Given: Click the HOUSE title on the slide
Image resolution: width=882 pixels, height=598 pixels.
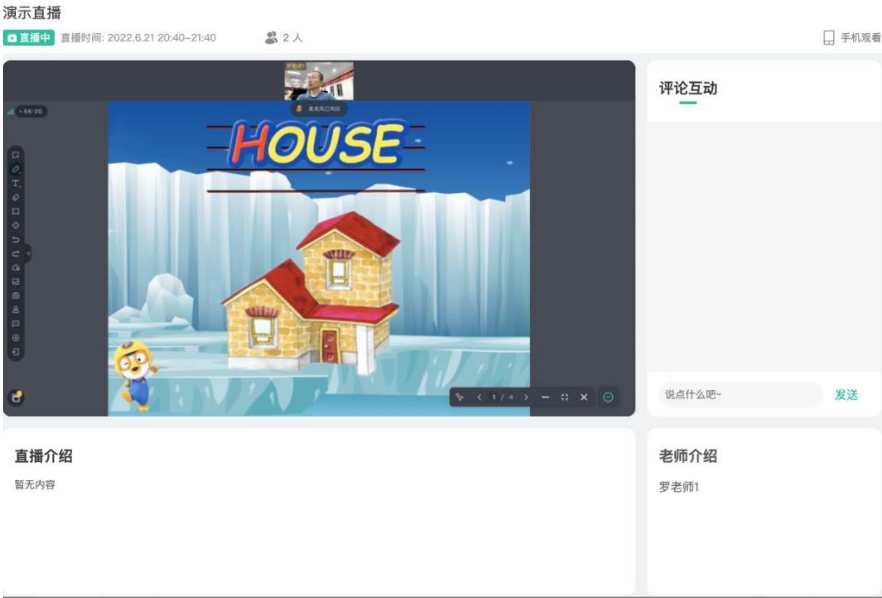Looking at the screenshot, I should (317, 144).
